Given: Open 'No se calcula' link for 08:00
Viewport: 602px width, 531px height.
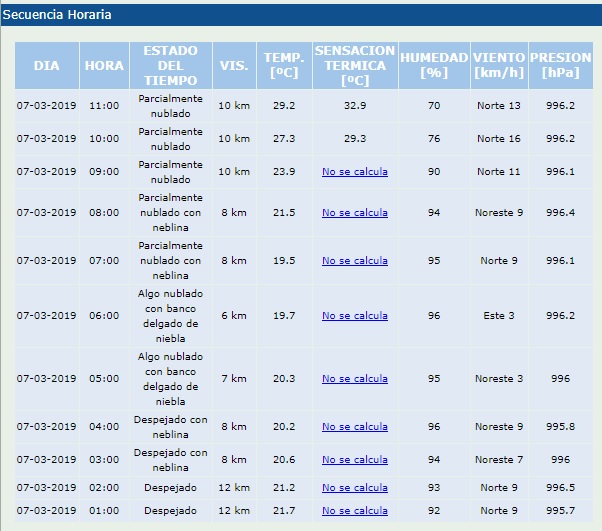Looking at the screenshot, I should click(x=355, y=213).
